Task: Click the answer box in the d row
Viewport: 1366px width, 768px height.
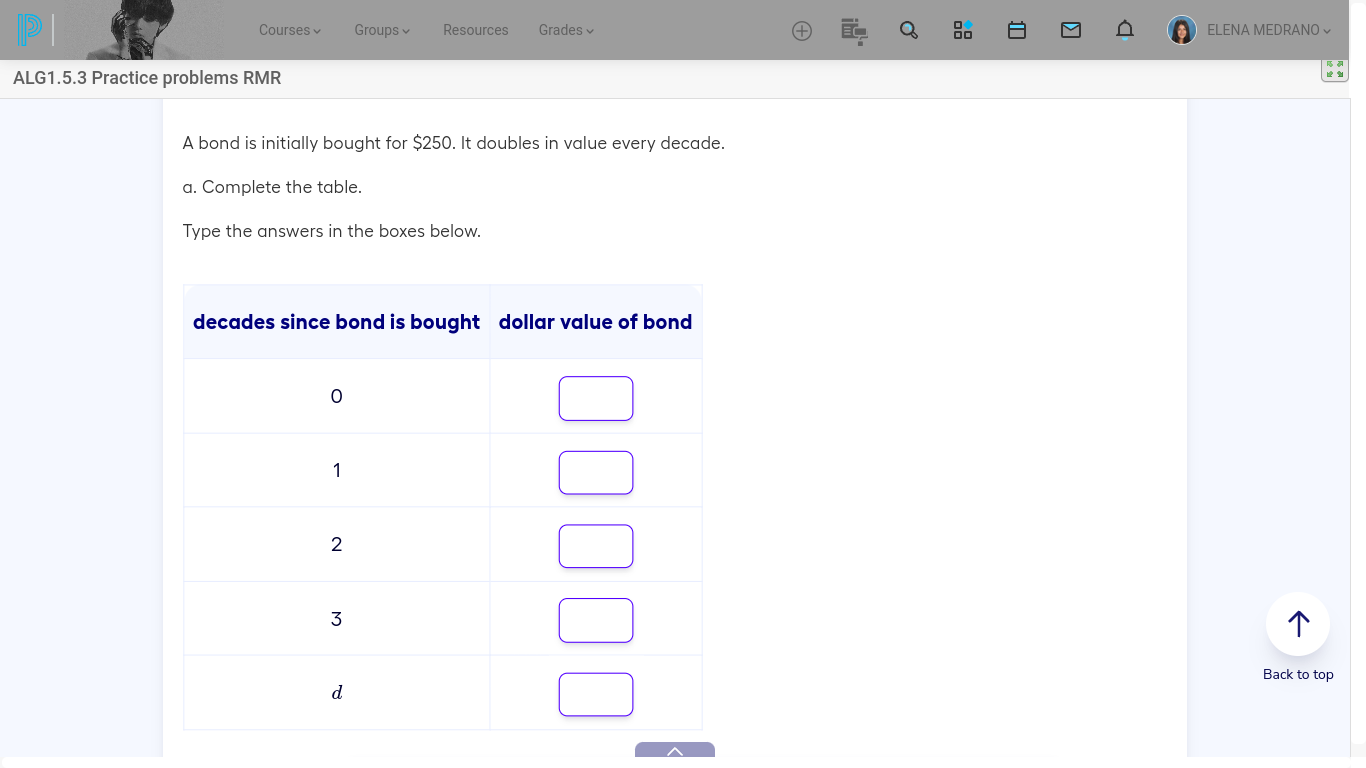Action: tap(595, 693)
